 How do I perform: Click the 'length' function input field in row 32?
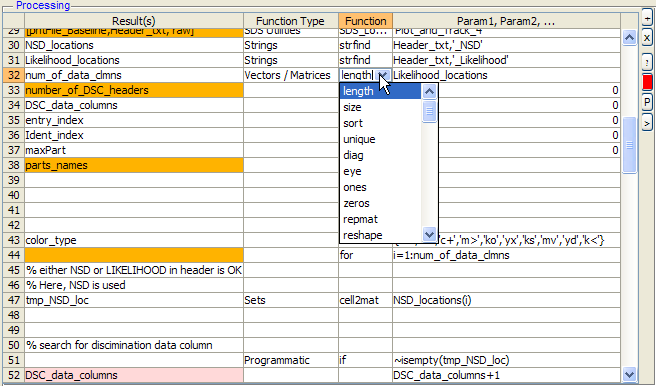(358, 75)
